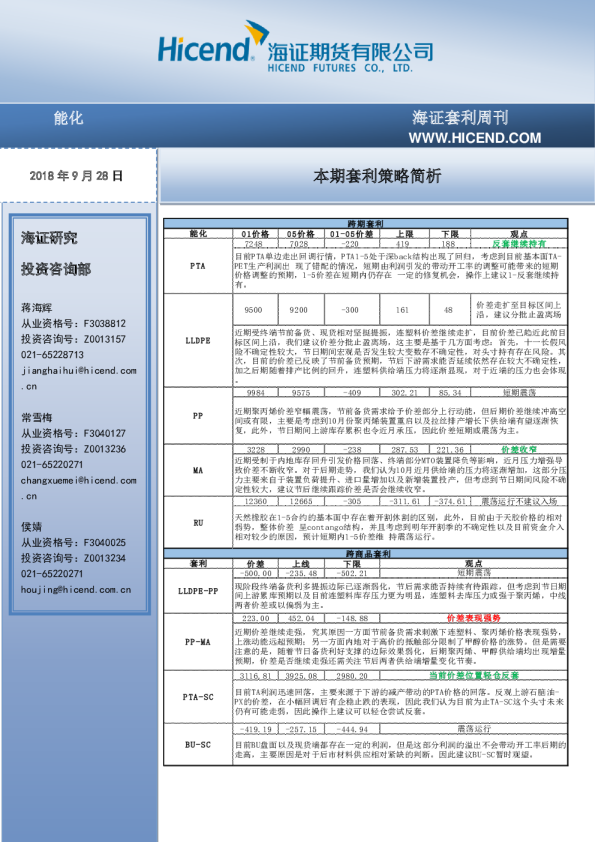Select PTA 01 price 7248
The height and width of the screenshot is (842, 595).
pyautogui.click(x=253, y=244)
